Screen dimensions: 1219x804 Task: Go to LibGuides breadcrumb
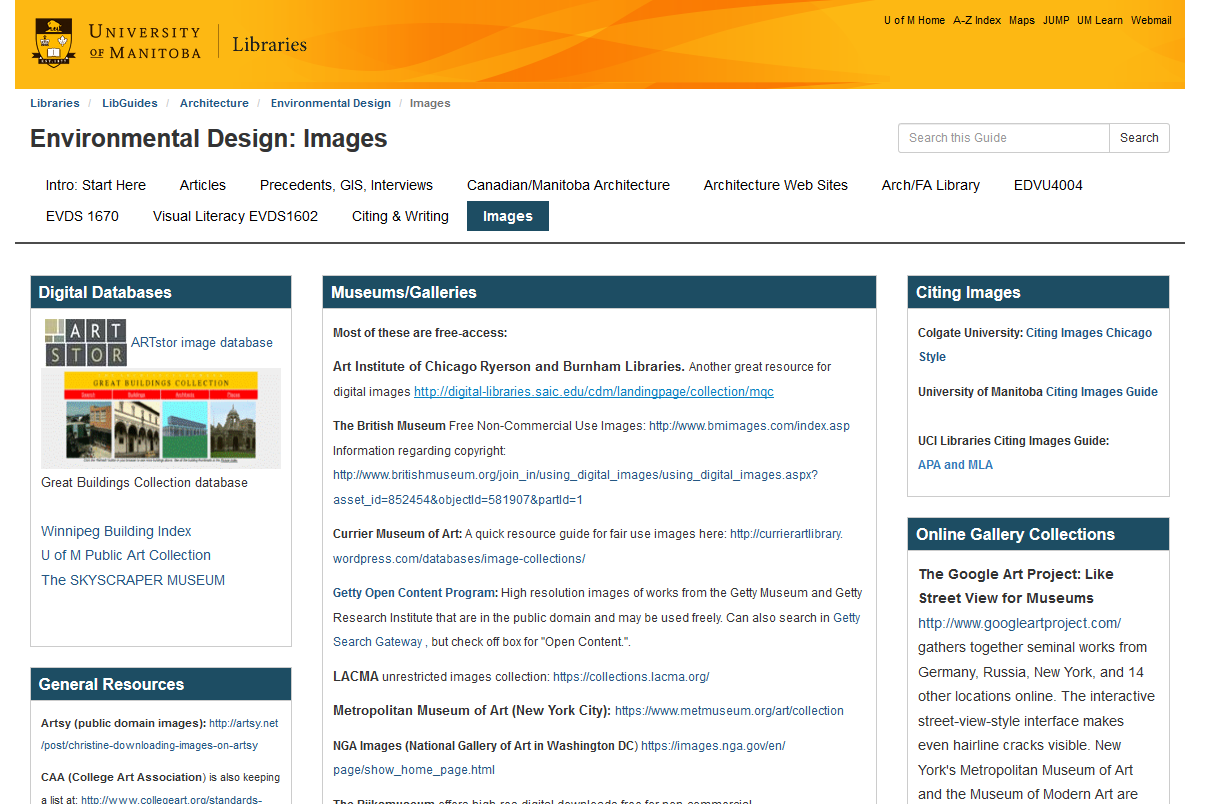point(130,103)
